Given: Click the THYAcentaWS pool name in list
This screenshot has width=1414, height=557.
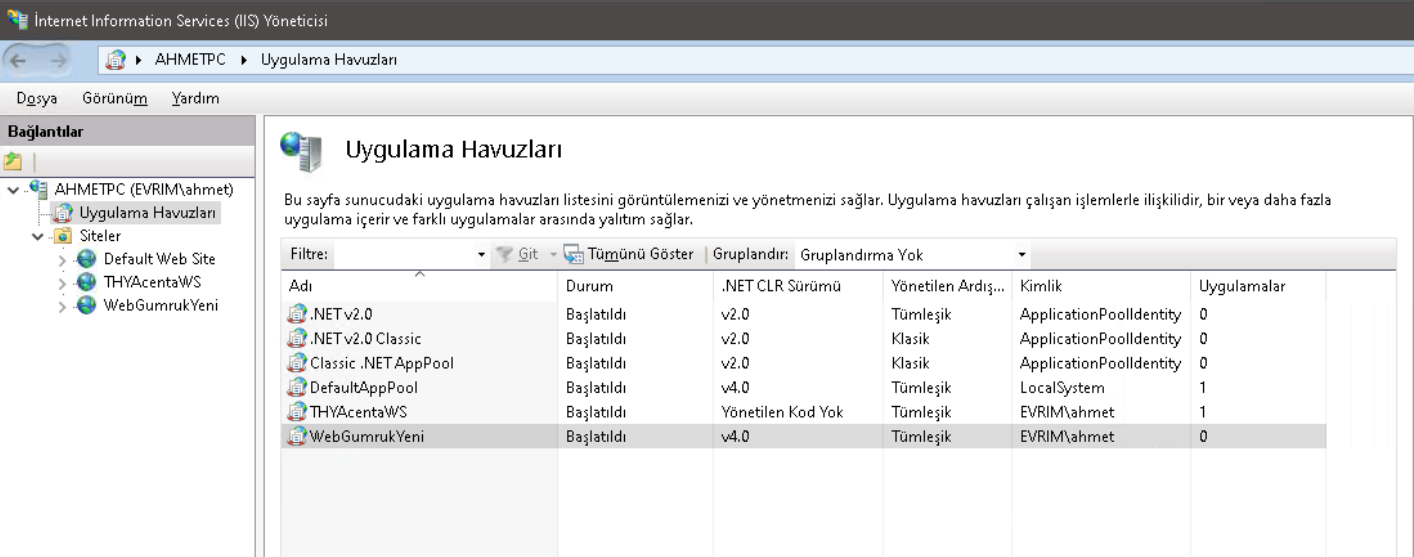Looking at the screenshot, I should click(x=358, y=412).
